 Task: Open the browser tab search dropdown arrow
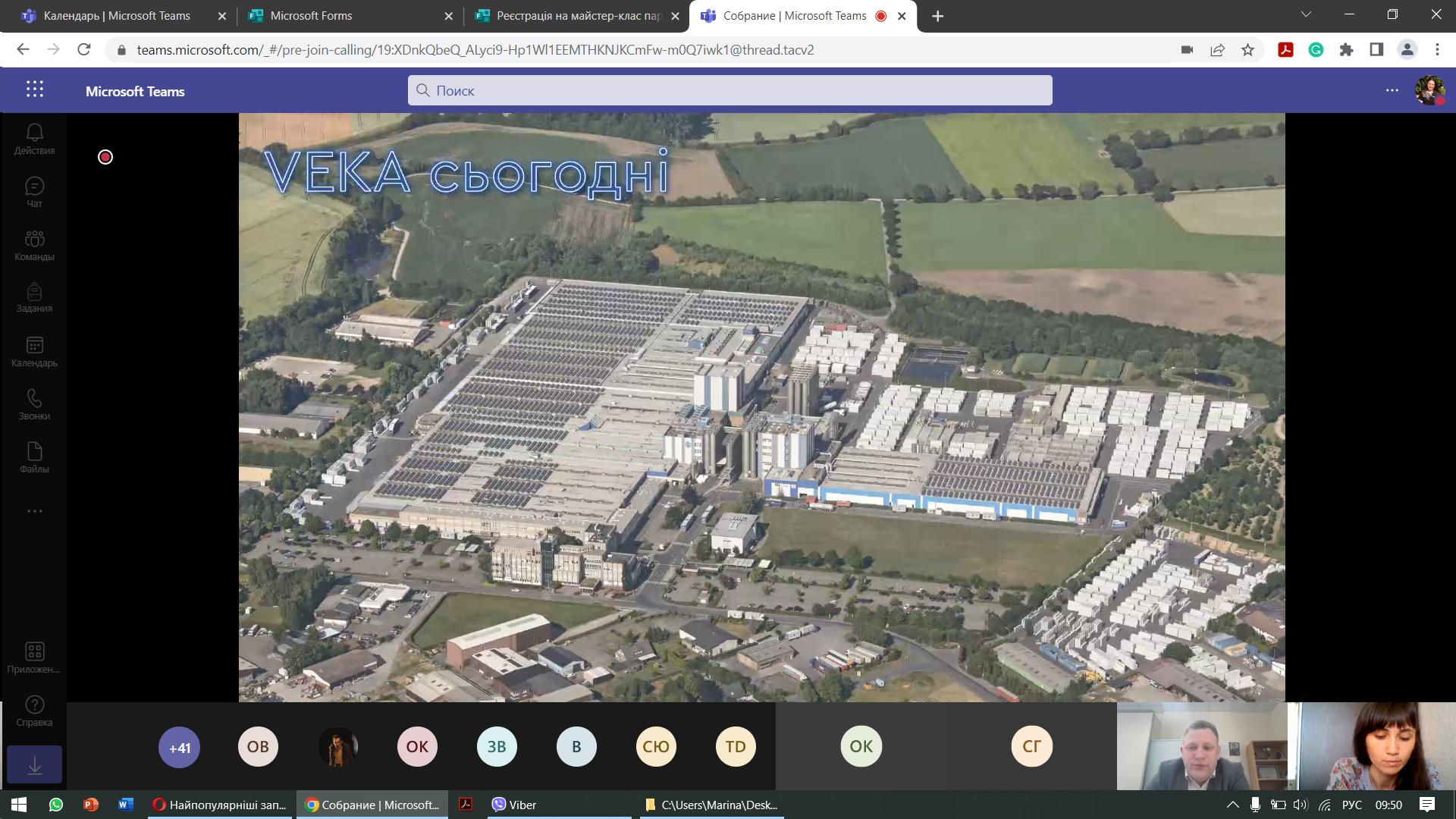1306,14
